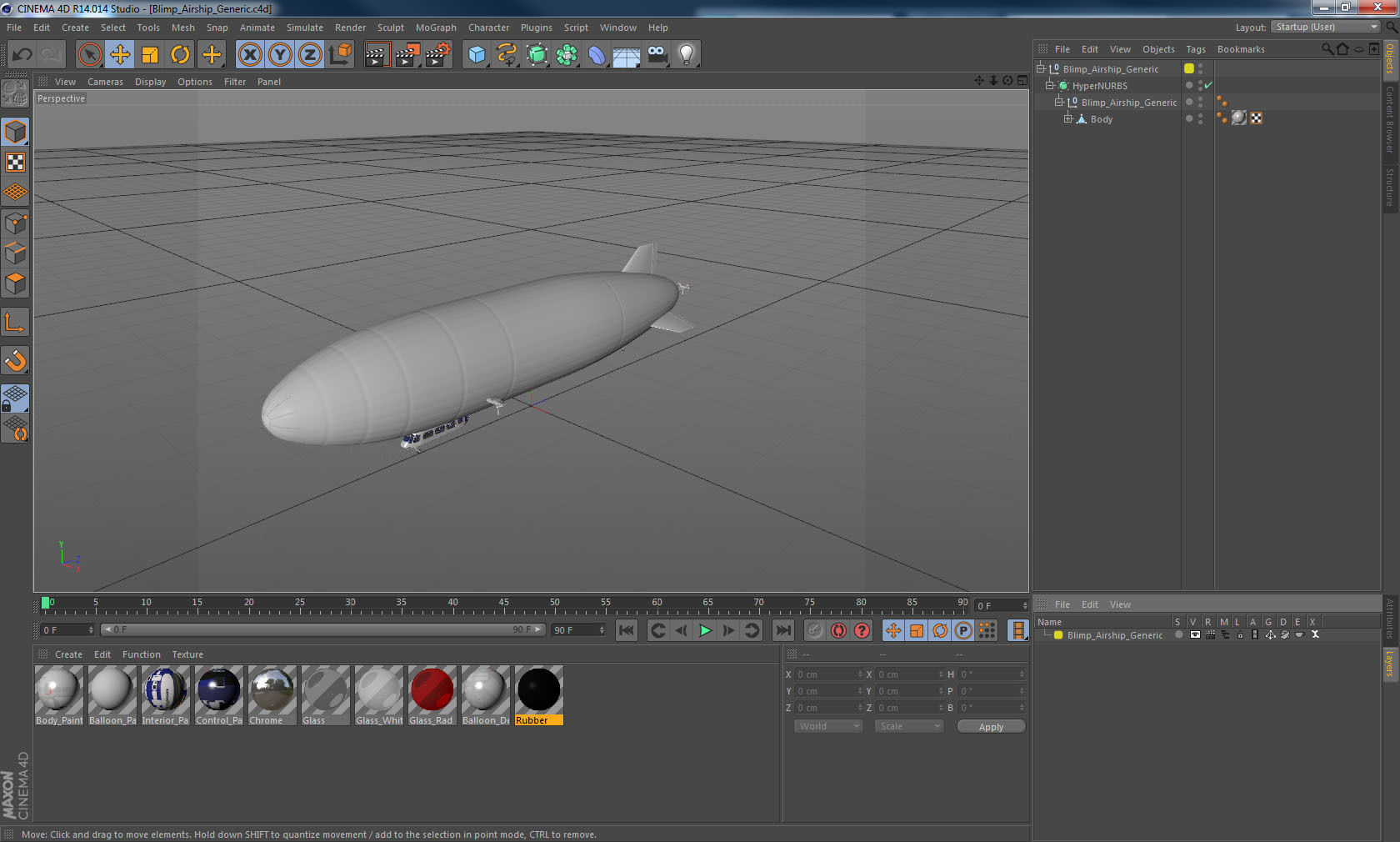This screenshot has width=1400, height=842.
Task: Switch to Edges mode
Action: point(15,253)
